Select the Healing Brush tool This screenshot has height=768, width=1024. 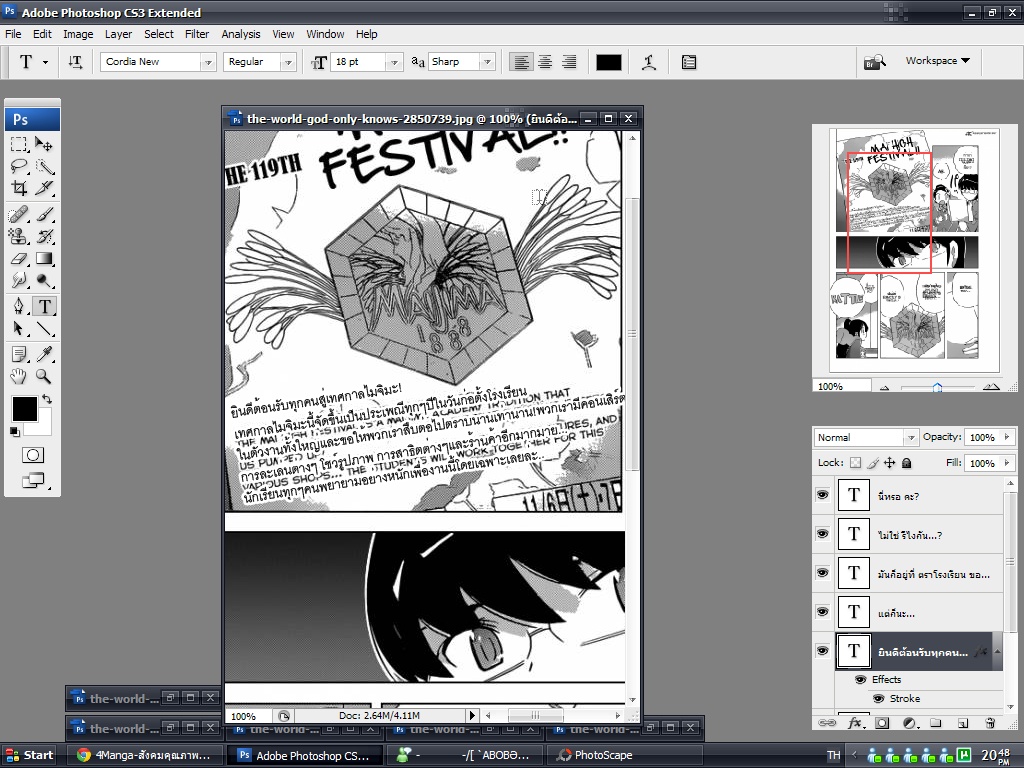coord(19,214)
